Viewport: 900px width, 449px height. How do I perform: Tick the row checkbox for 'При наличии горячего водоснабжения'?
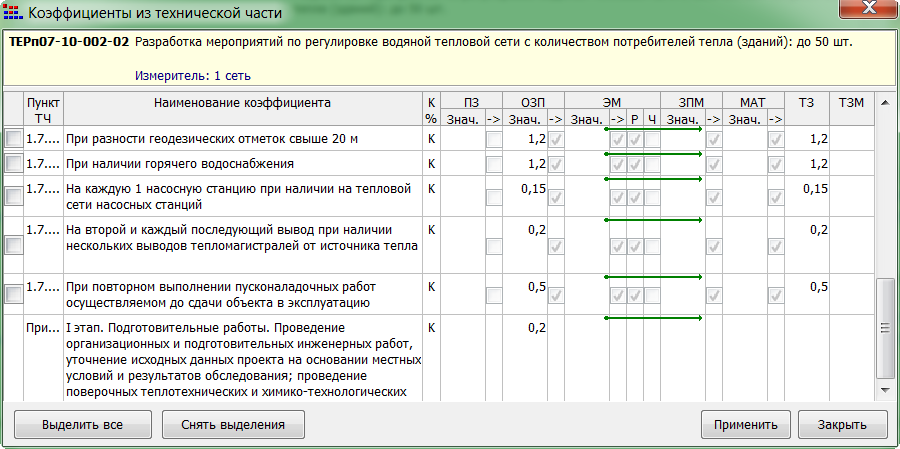(x=13, y=164)
